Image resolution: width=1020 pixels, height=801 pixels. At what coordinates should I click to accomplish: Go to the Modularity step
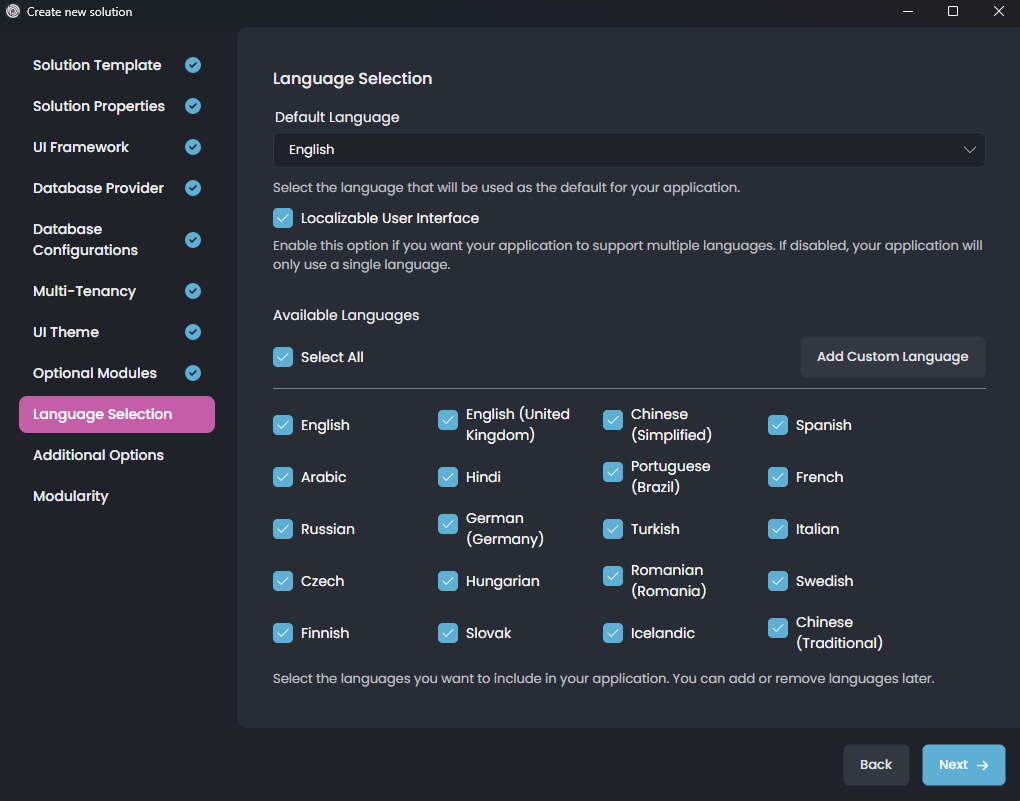70,496
